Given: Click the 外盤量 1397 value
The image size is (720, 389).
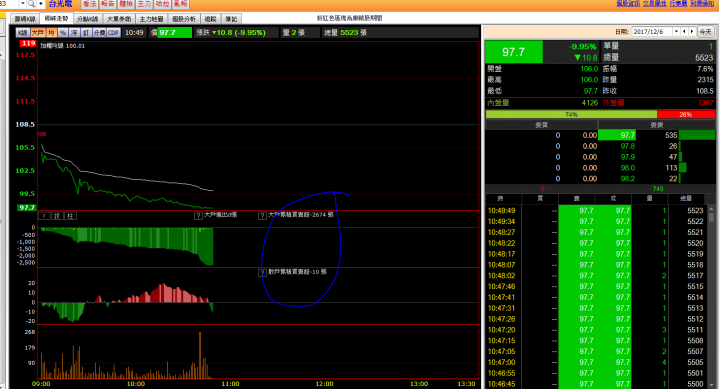Looking at the screenshot, I should point(706,103).
